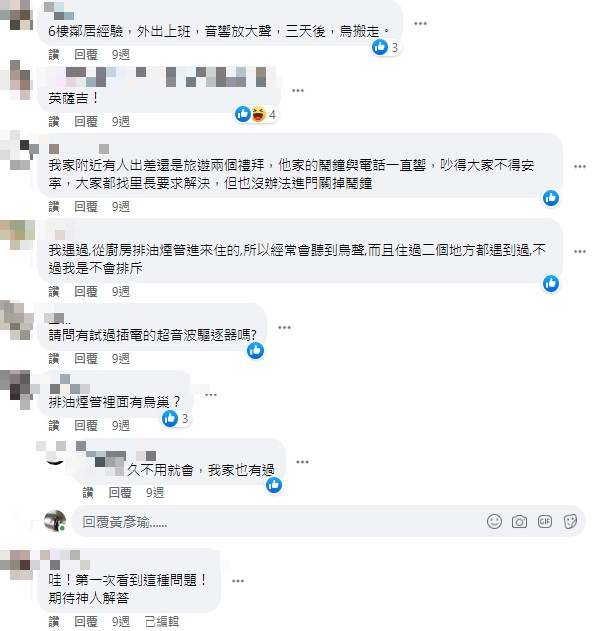Open more options for 哇！第一次看到 comment
Image resolution: width=594 pixels, height=631 pixels.
tap(238, 581)
